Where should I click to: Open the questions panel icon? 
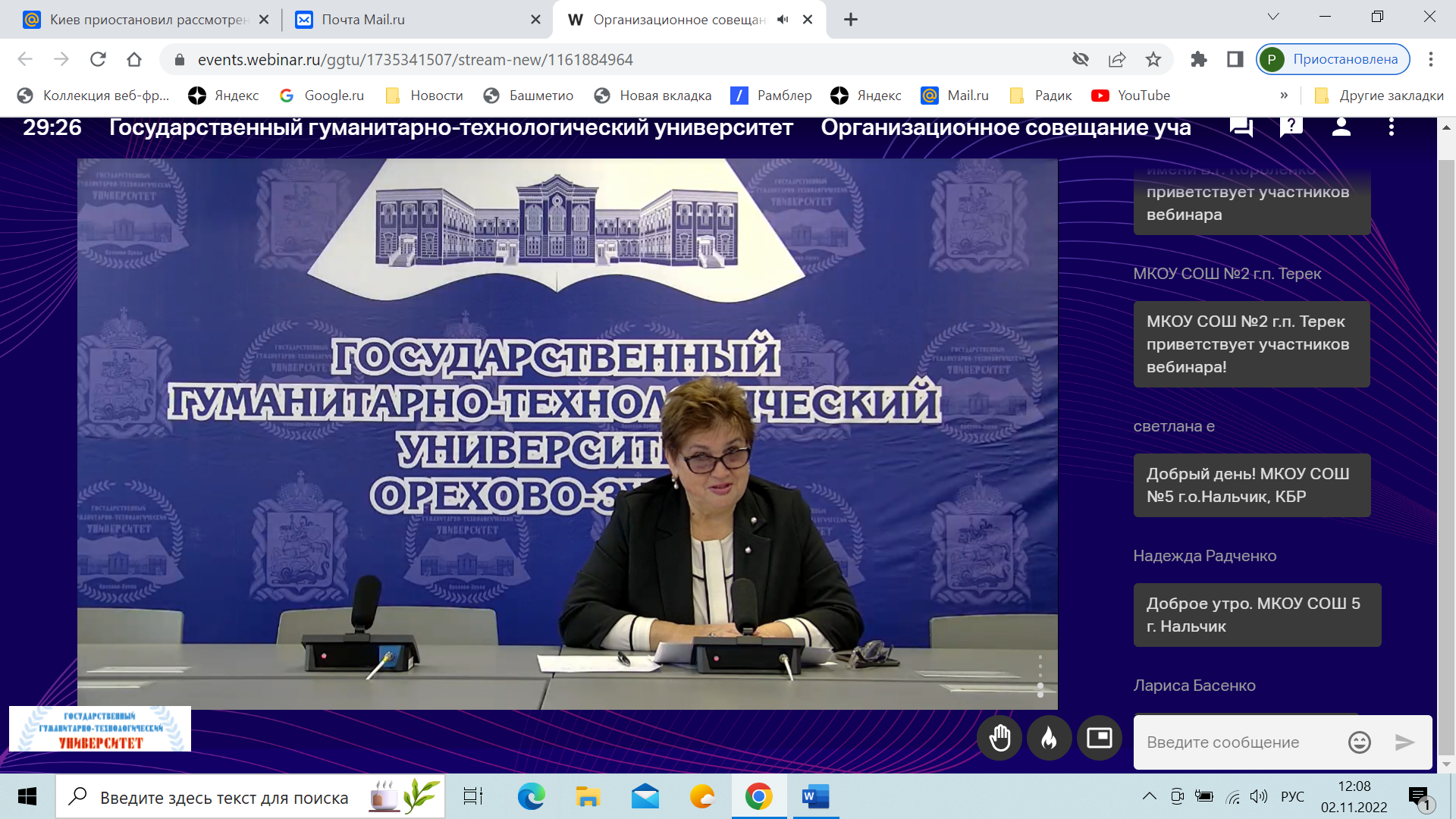[1291, 127]
